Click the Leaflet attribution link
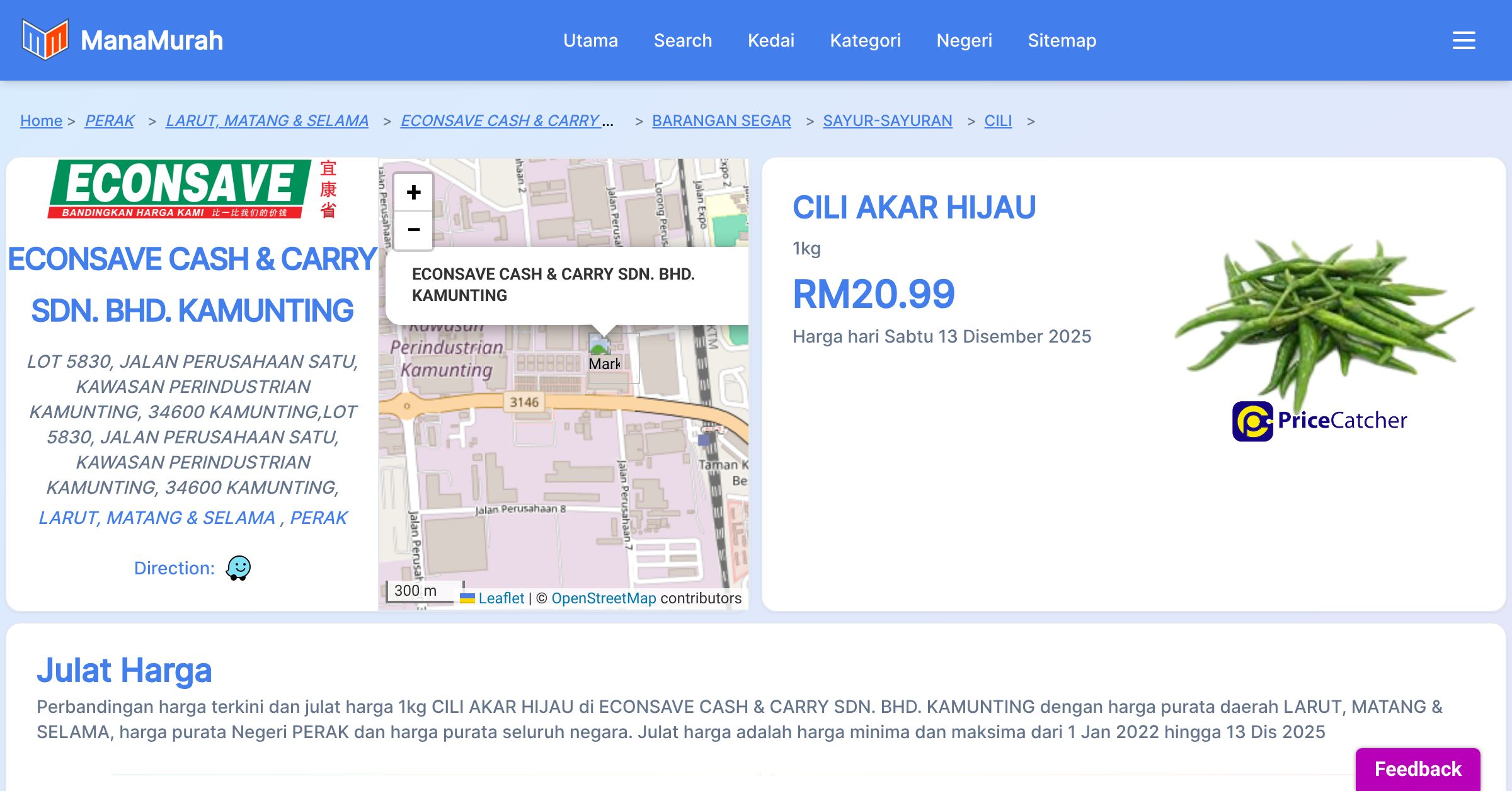The height and width of the screenshot is (791, 1512). coord(501,598)
